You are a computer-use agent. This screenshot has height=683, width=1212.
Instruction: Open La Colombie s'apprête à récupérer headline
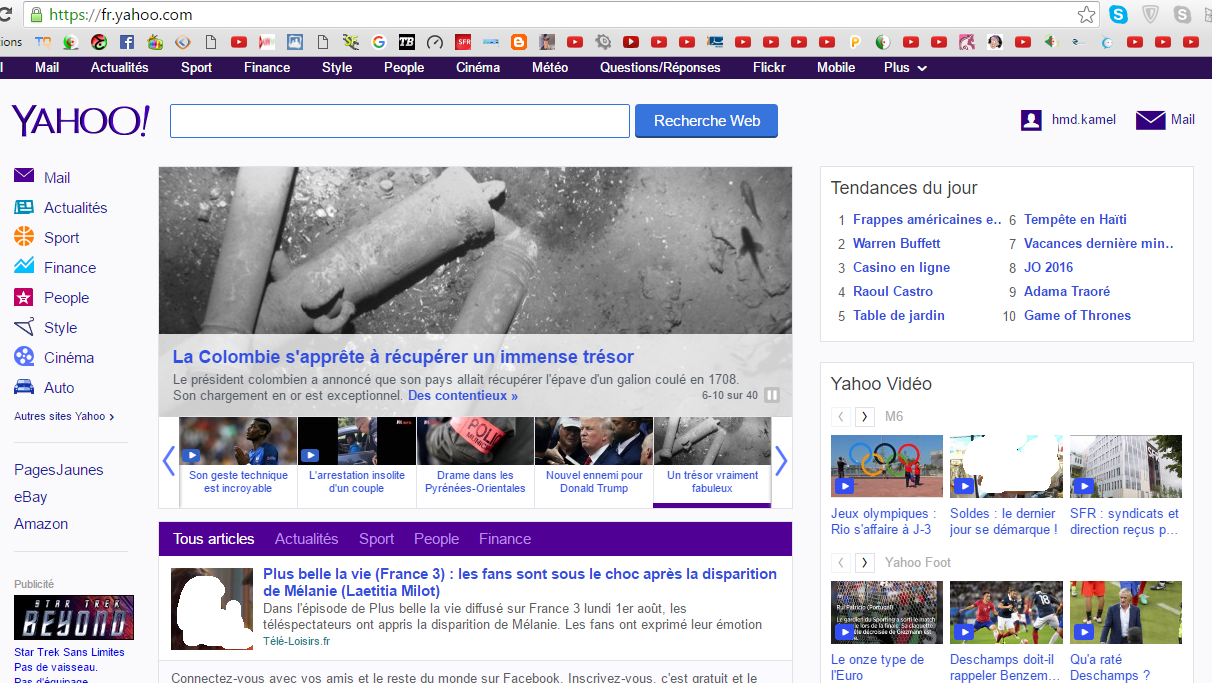click(x=403, y=357)
